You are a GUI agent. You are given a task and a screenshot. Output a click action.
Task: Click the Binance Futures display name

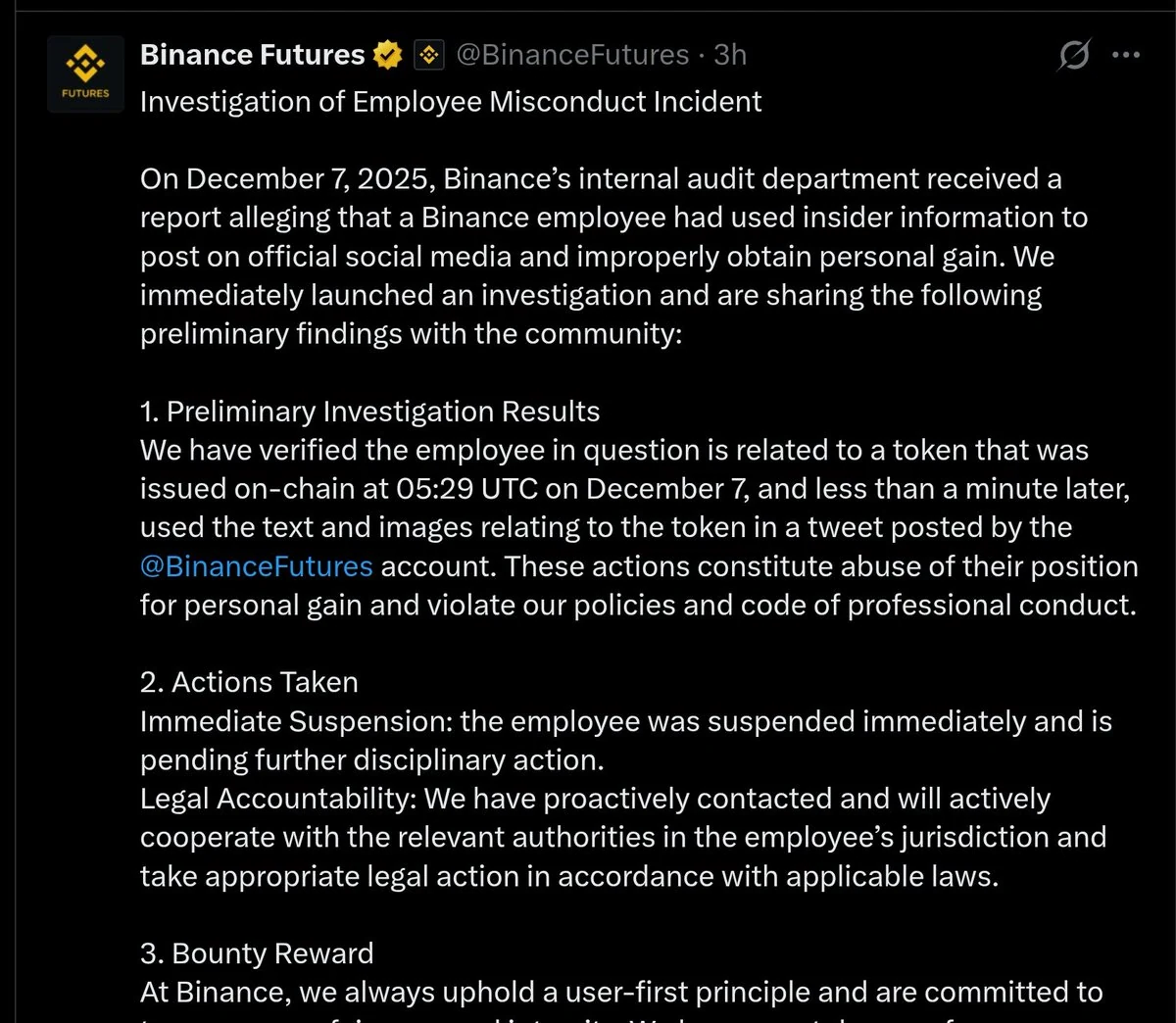253,55
